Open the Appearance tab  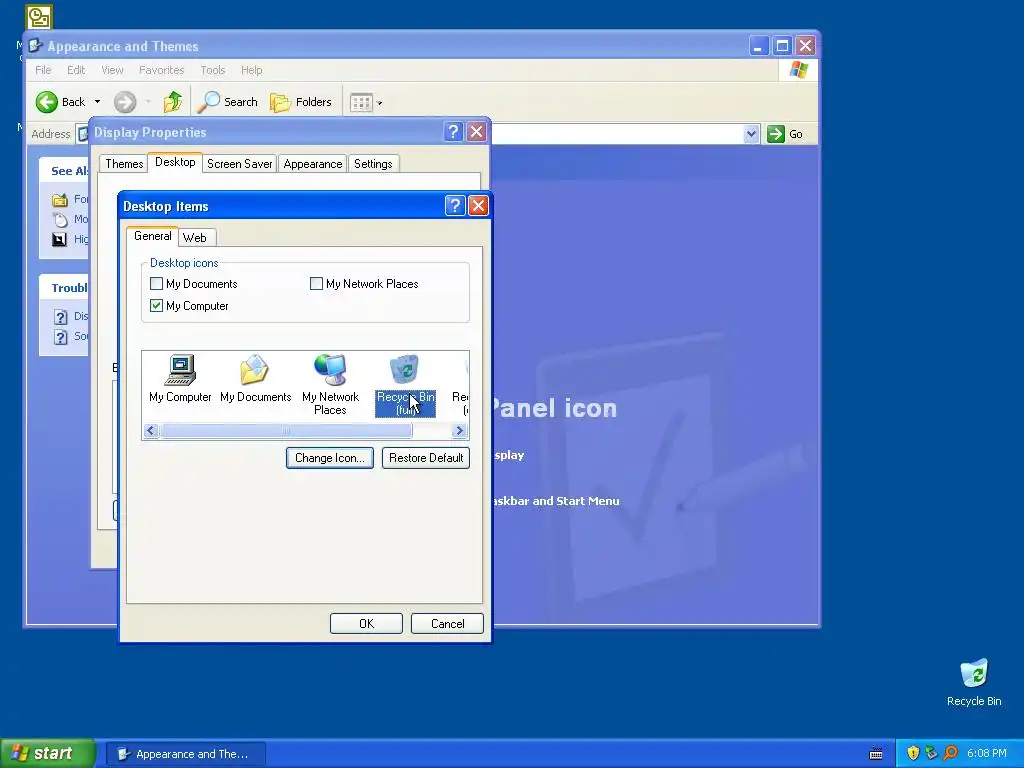[313, 164]
